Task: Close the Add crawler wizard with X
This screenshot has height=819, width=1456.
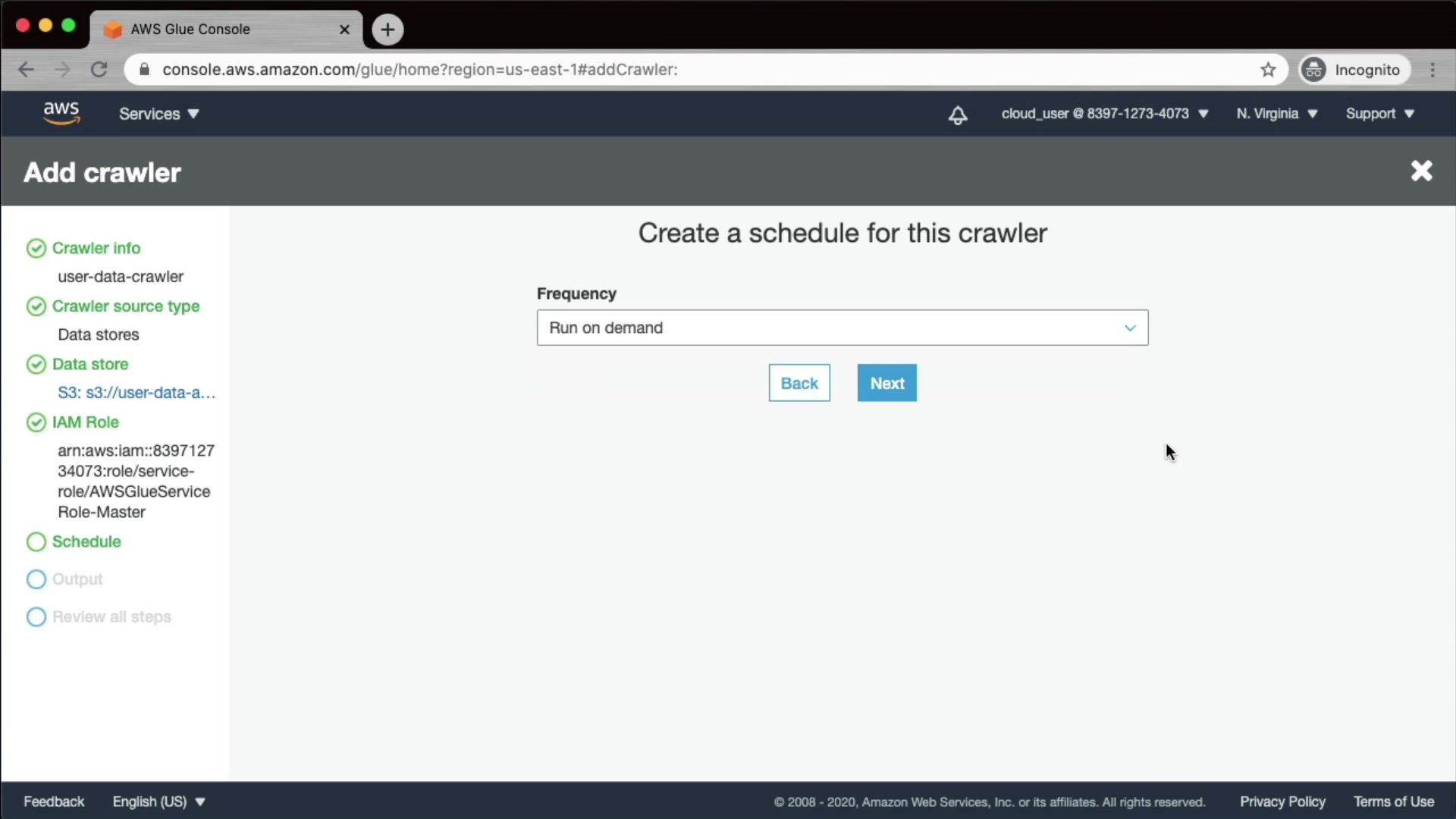Action: (x=1421, y=171)
